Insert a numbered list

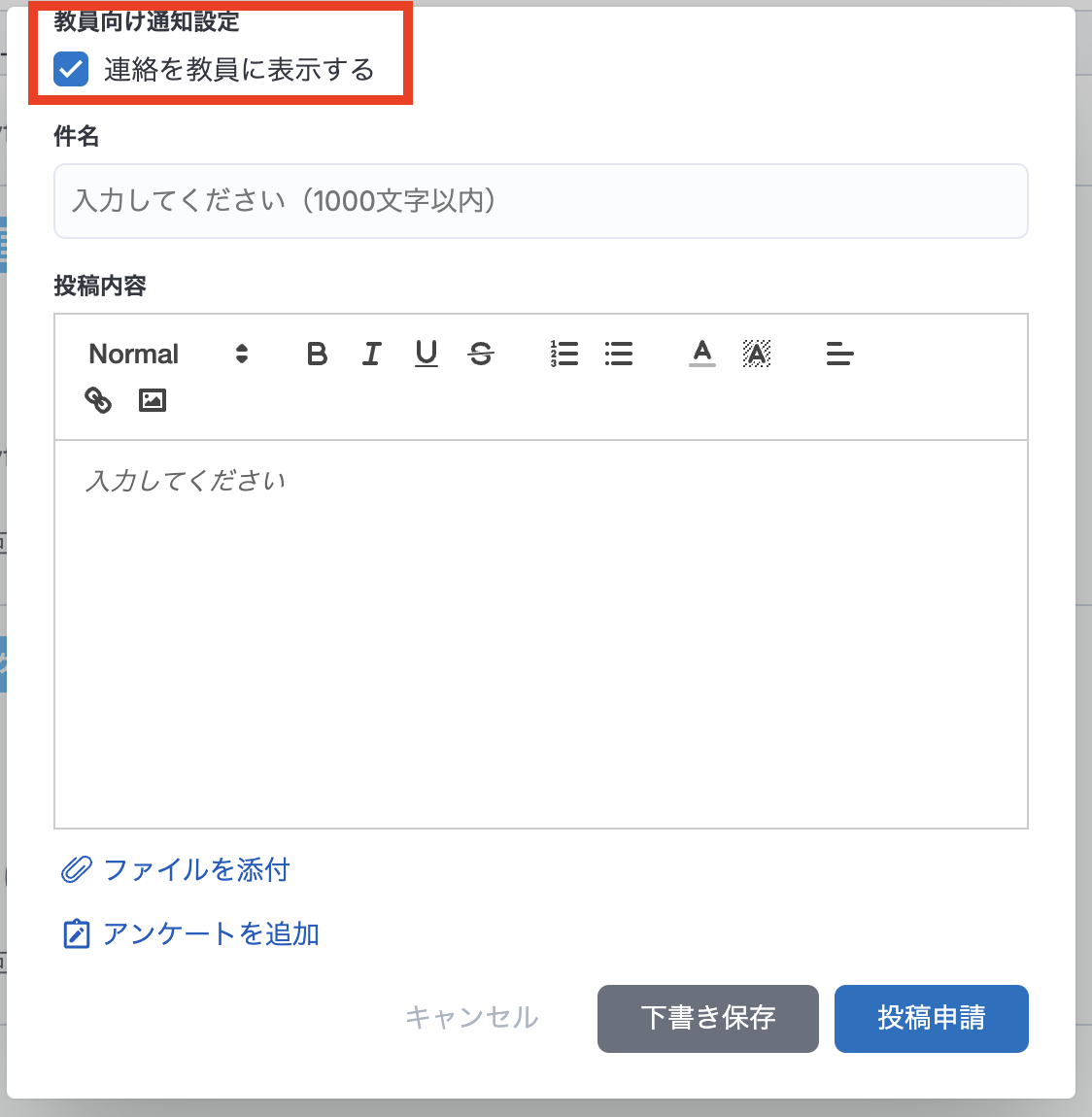[x=564, y=355]
